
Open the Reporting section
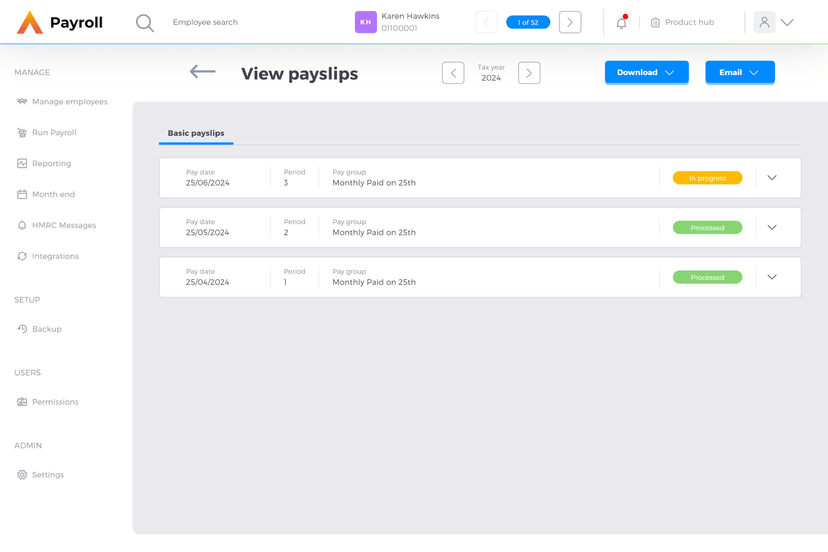tap(51, 164)
